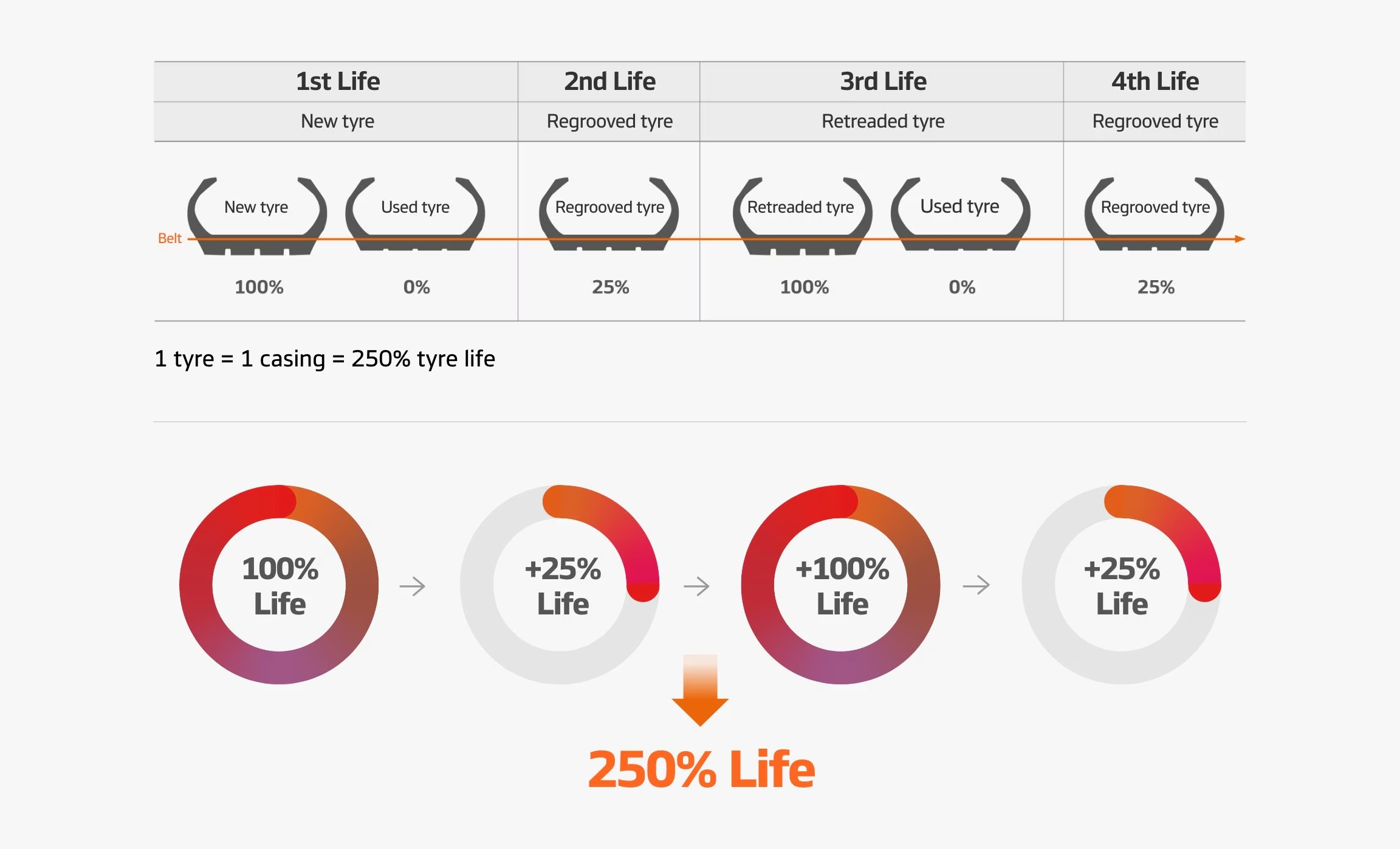The image size is (1400, 849).
Task: Click the orange Belt line arrowhead
Action: pos(1240,239)
